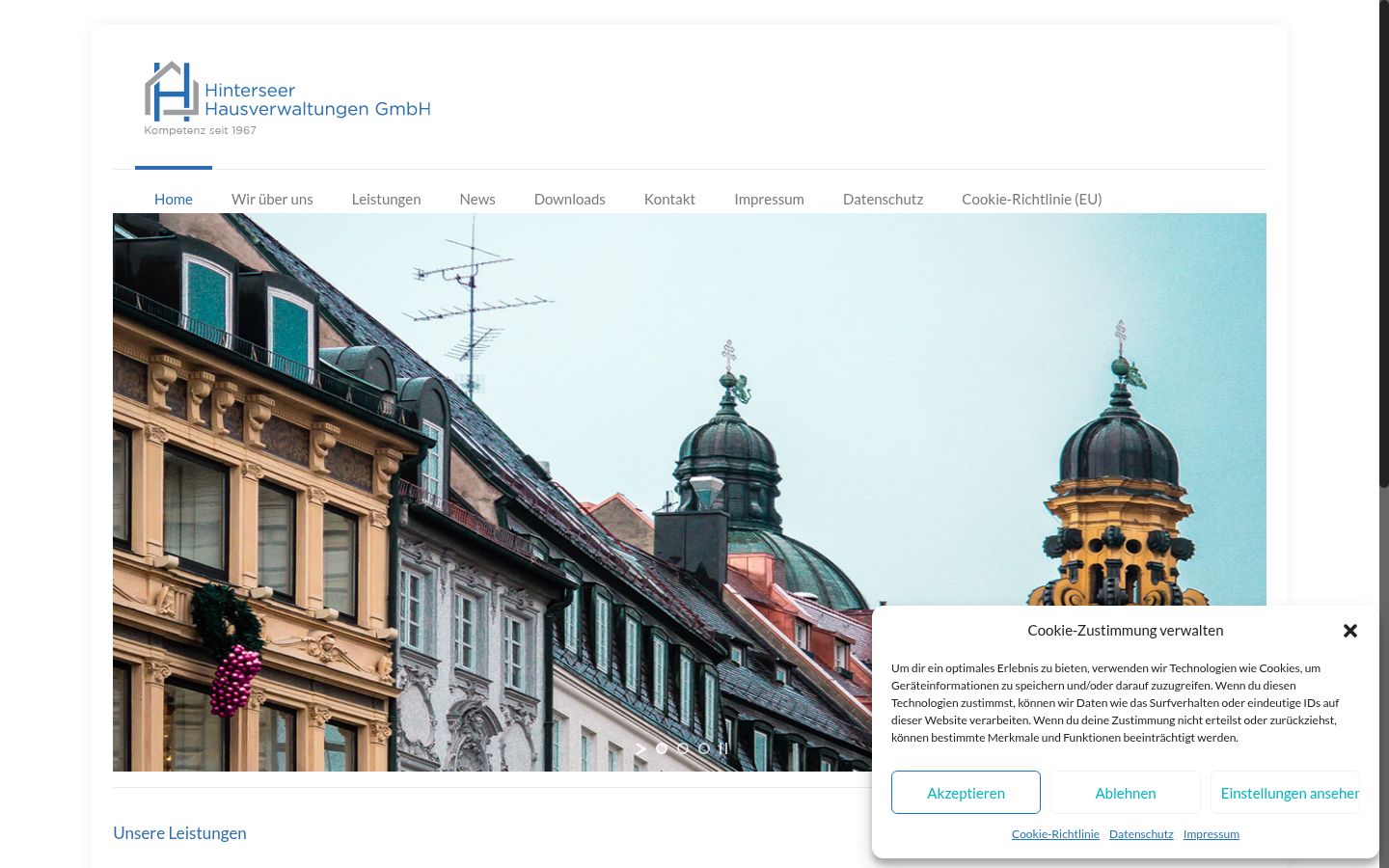Go to Wir über uns page
The height and width of the screenshot is (868, 1389).
pyautogui.click(x=272, y=199)
